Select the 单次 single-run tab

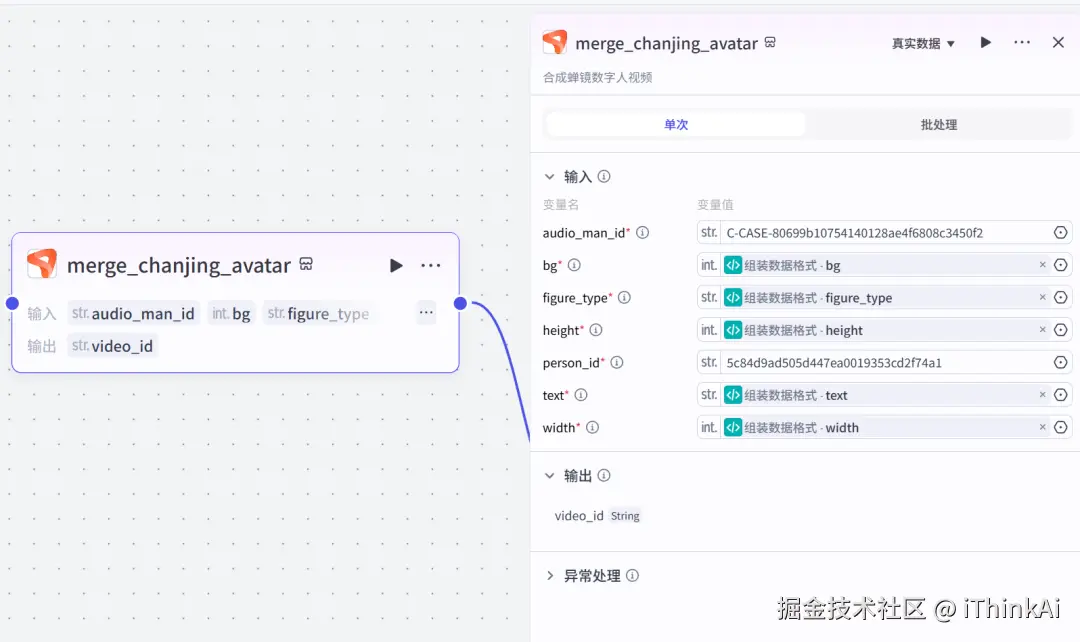tap(675, 123)
